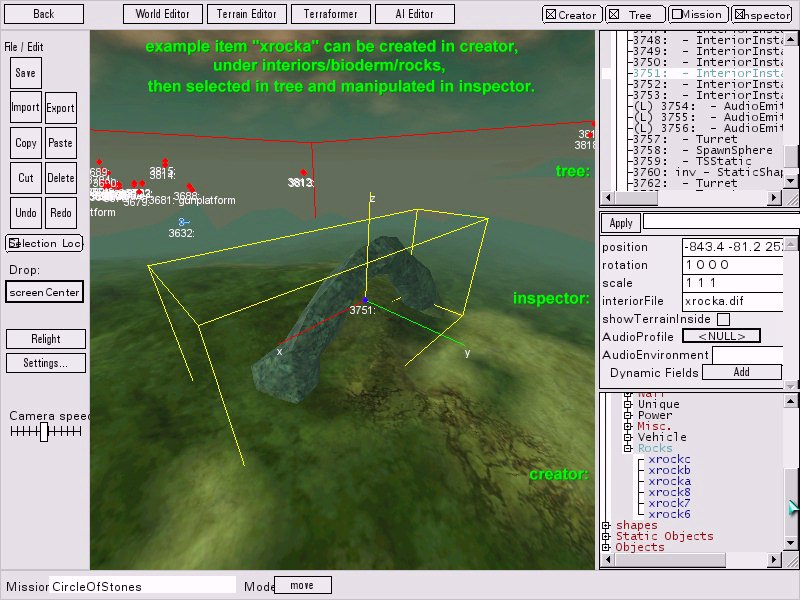Click the Mission name field CircleOfStones
Screen dimensions: 800x600
(142, 586)
